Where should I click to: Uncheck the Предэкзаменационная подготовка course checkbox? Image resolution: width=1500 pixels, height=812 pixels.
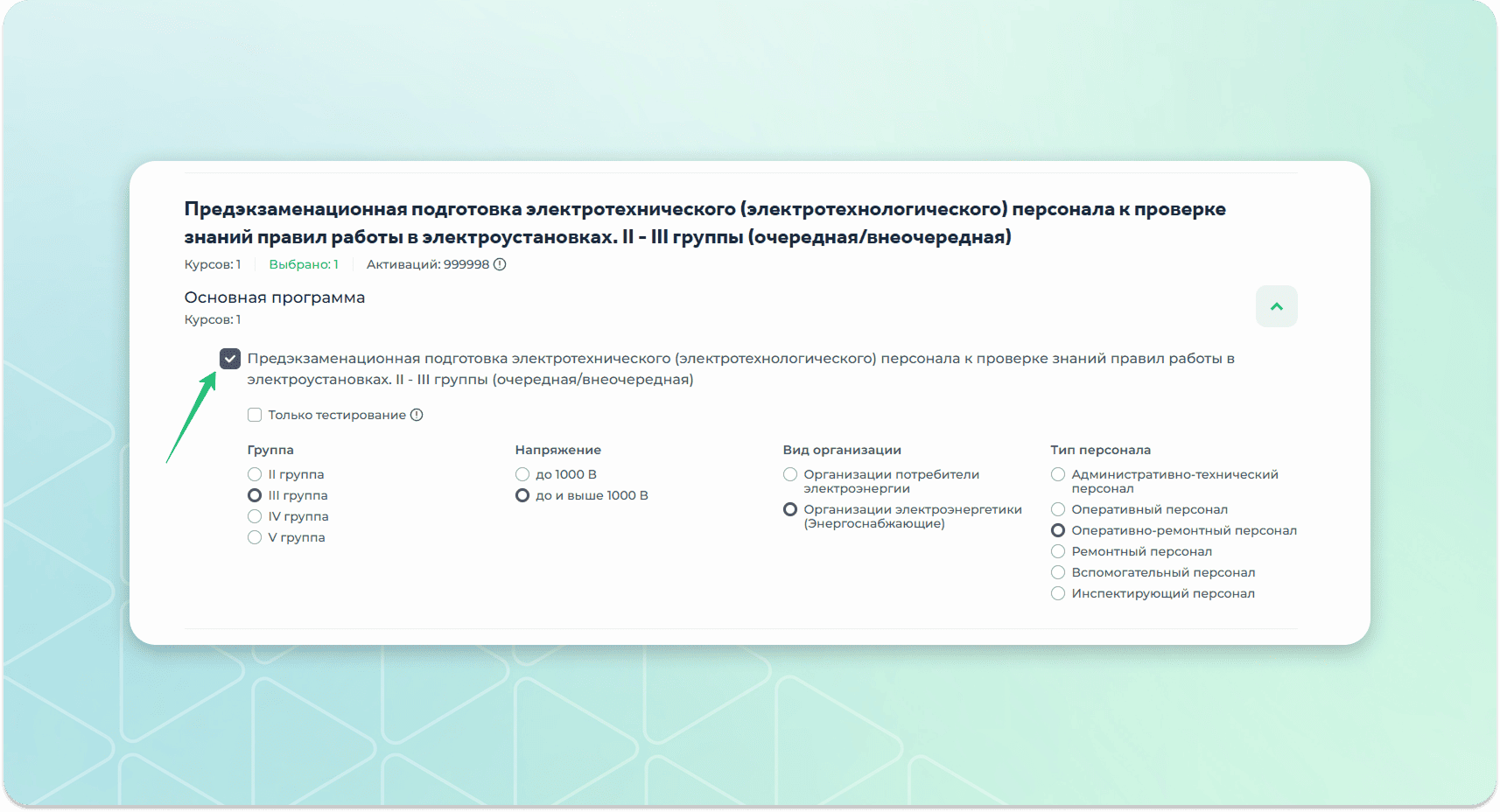pos(230,359)
